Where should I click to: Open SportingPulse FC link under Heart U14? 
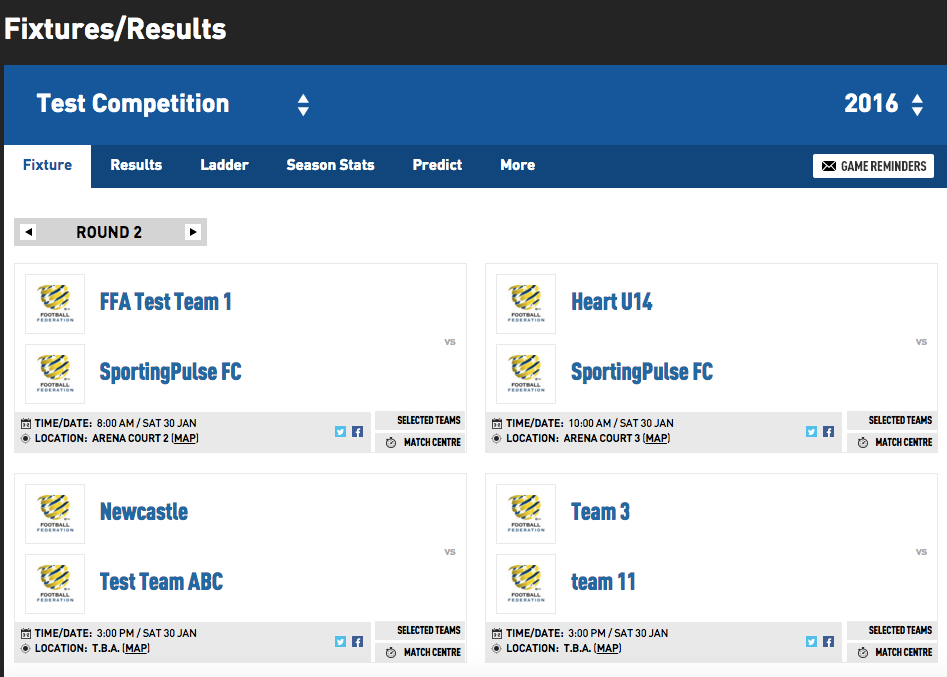click(x=642, y=372)
